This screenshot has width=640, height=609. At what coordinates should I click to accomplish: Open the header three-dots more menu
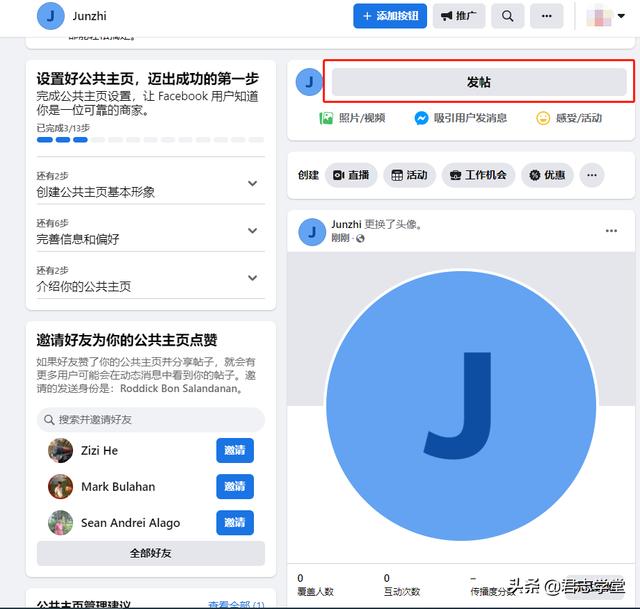pos(547,16)
